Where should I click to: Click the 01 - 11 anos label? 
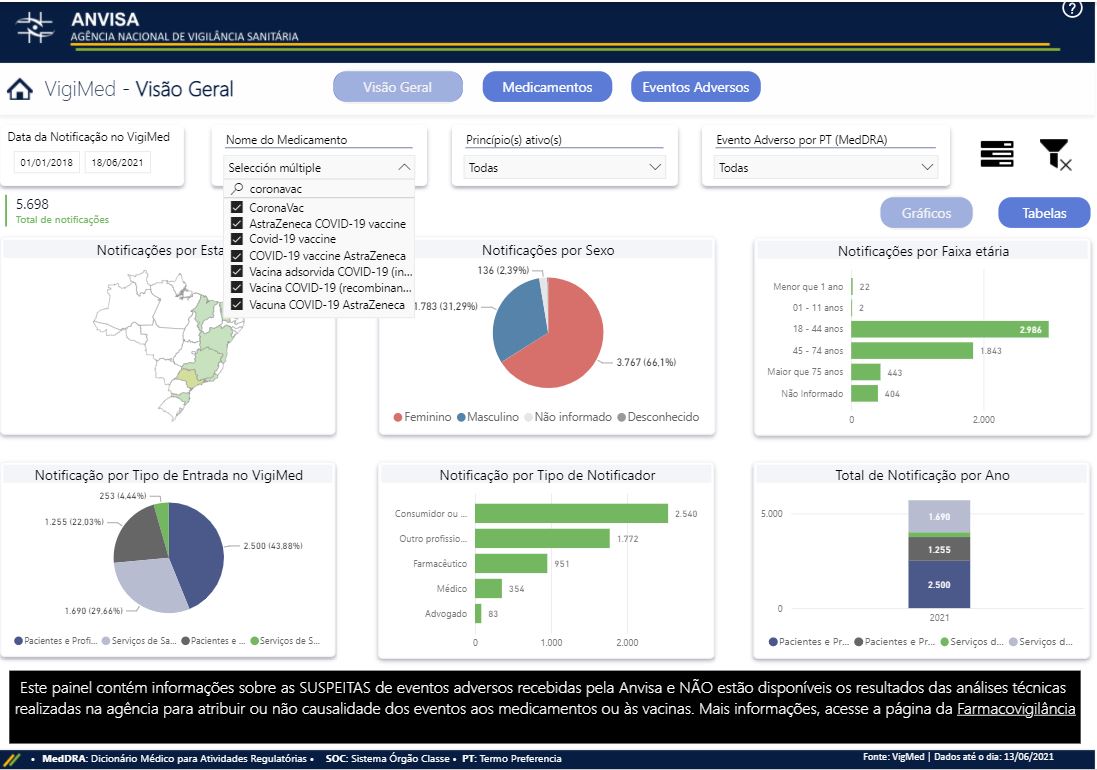pos(818,308)
